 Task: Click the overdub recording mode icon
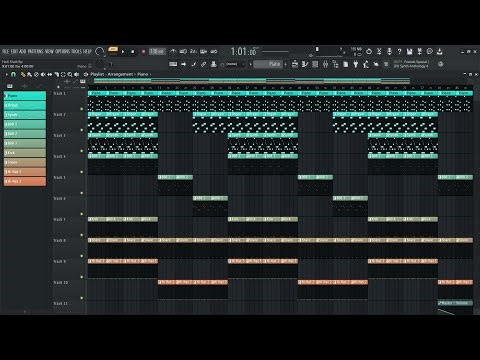coord(204,51)
